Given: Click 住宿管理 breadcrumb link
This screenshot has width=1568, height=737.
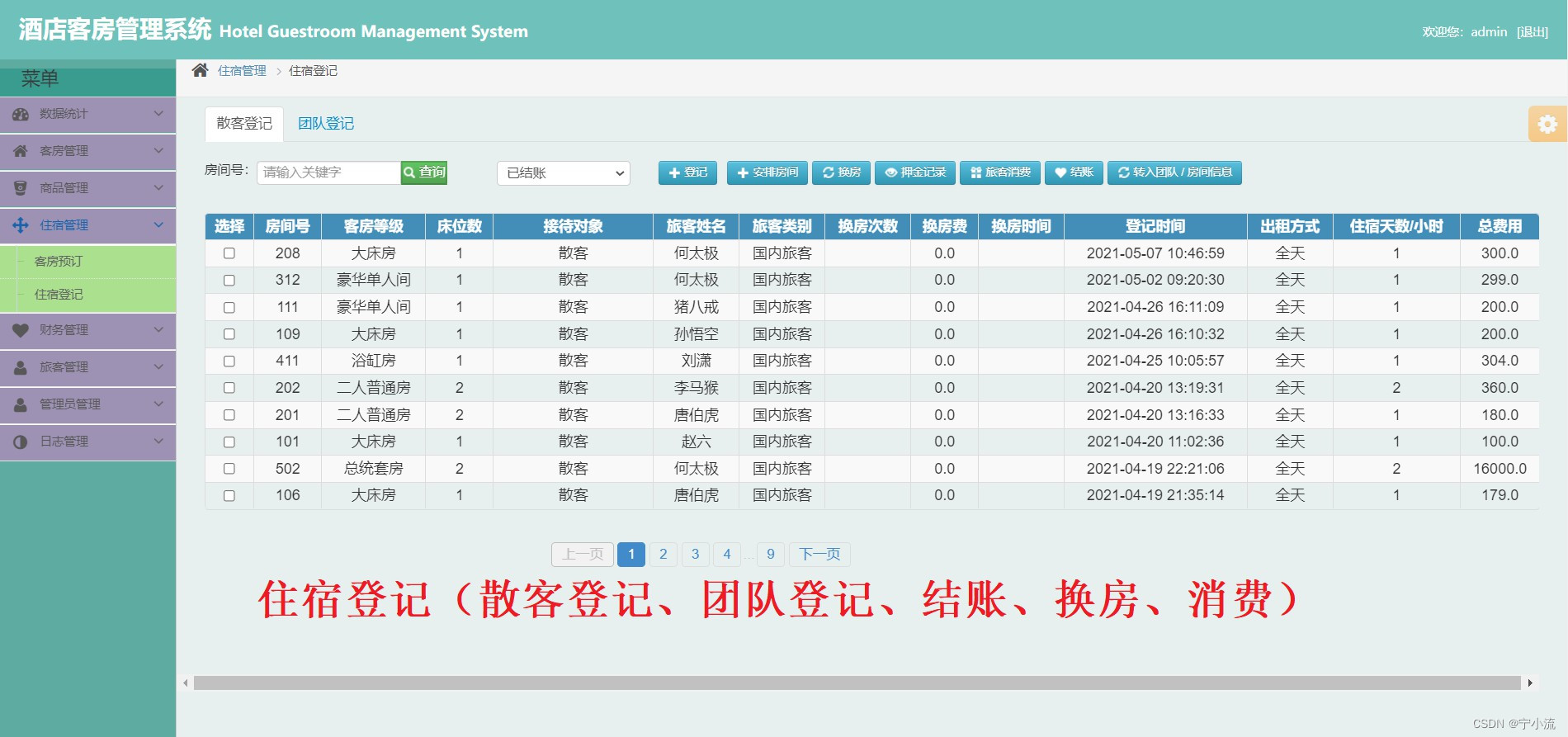Looking at the screenshot, I should (x=242, y=71).
